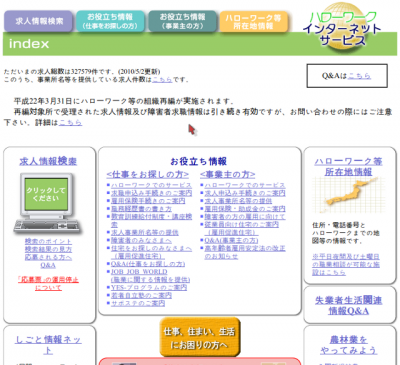Open ハローワーク等所在地情報 heading link

(348, 167)
